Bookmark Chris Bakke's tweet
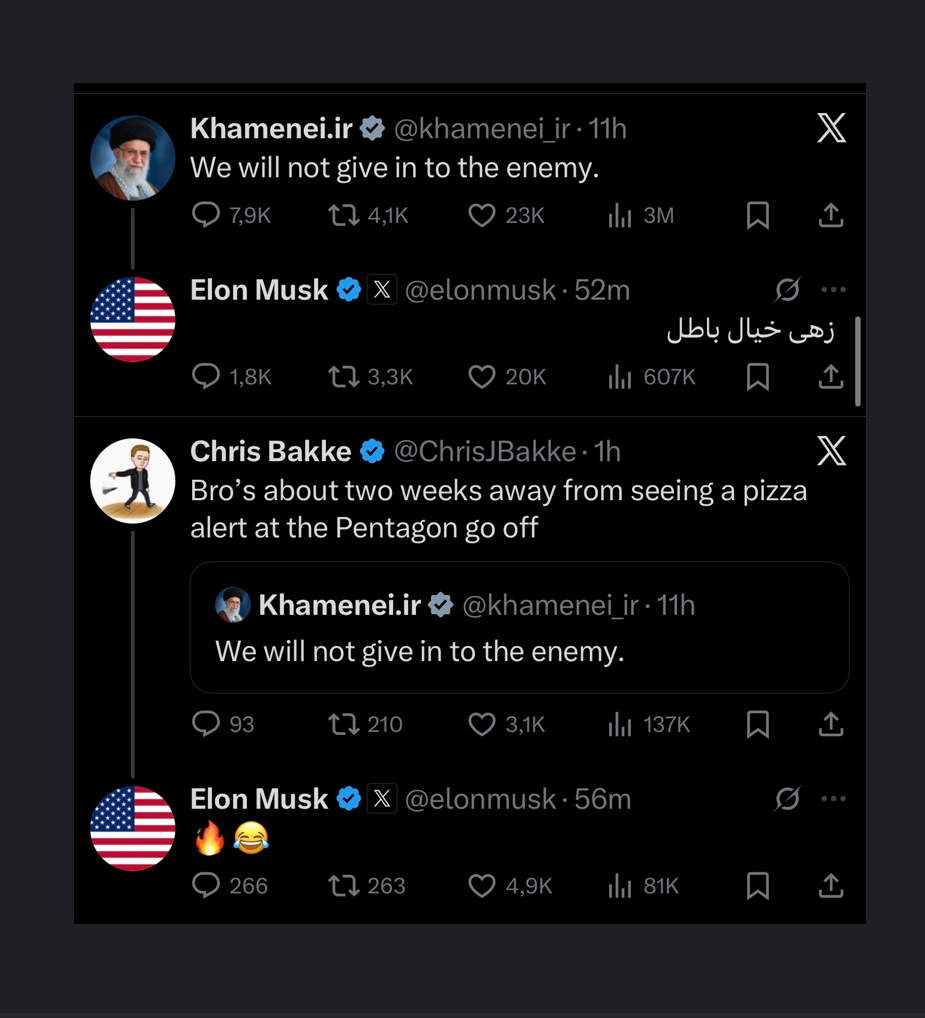This screenshot has height=1018, width=925. [758, 724]
